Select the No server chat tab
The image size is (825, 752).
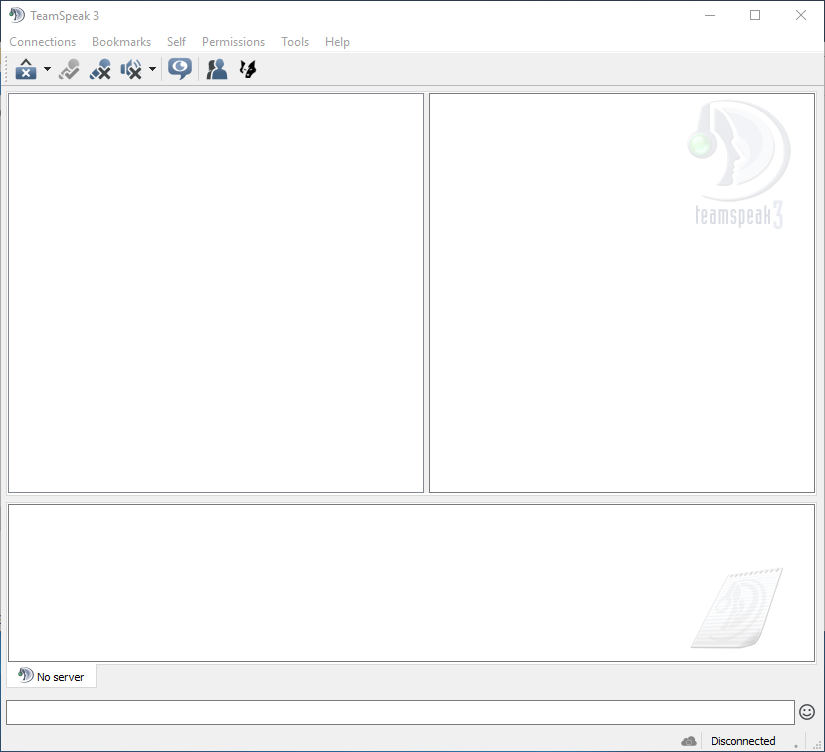tap(52, 676)
